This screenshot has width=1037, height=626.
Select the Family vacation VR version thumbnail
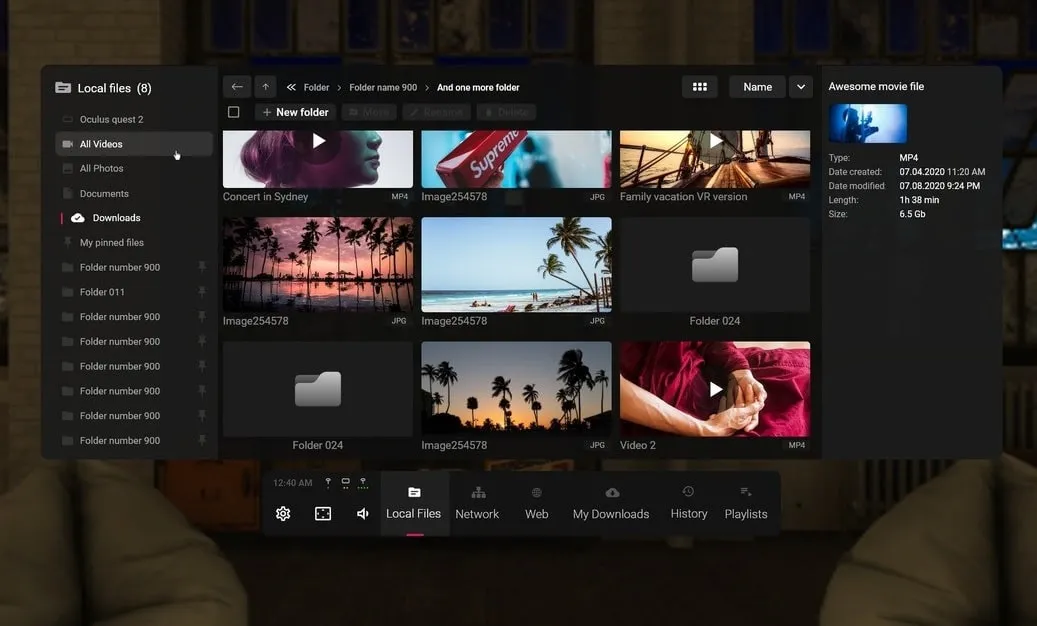pyautogui.click(x=715, y=160)
